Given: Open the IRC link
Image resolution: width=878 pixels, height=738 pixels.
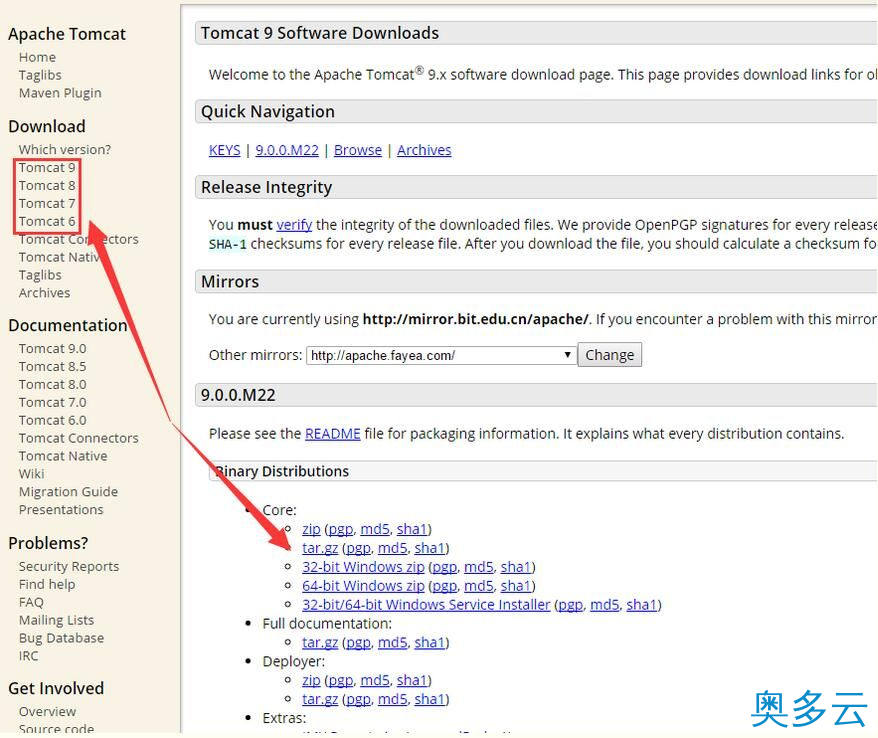Looking at the screenshot, I should point(28,656).
